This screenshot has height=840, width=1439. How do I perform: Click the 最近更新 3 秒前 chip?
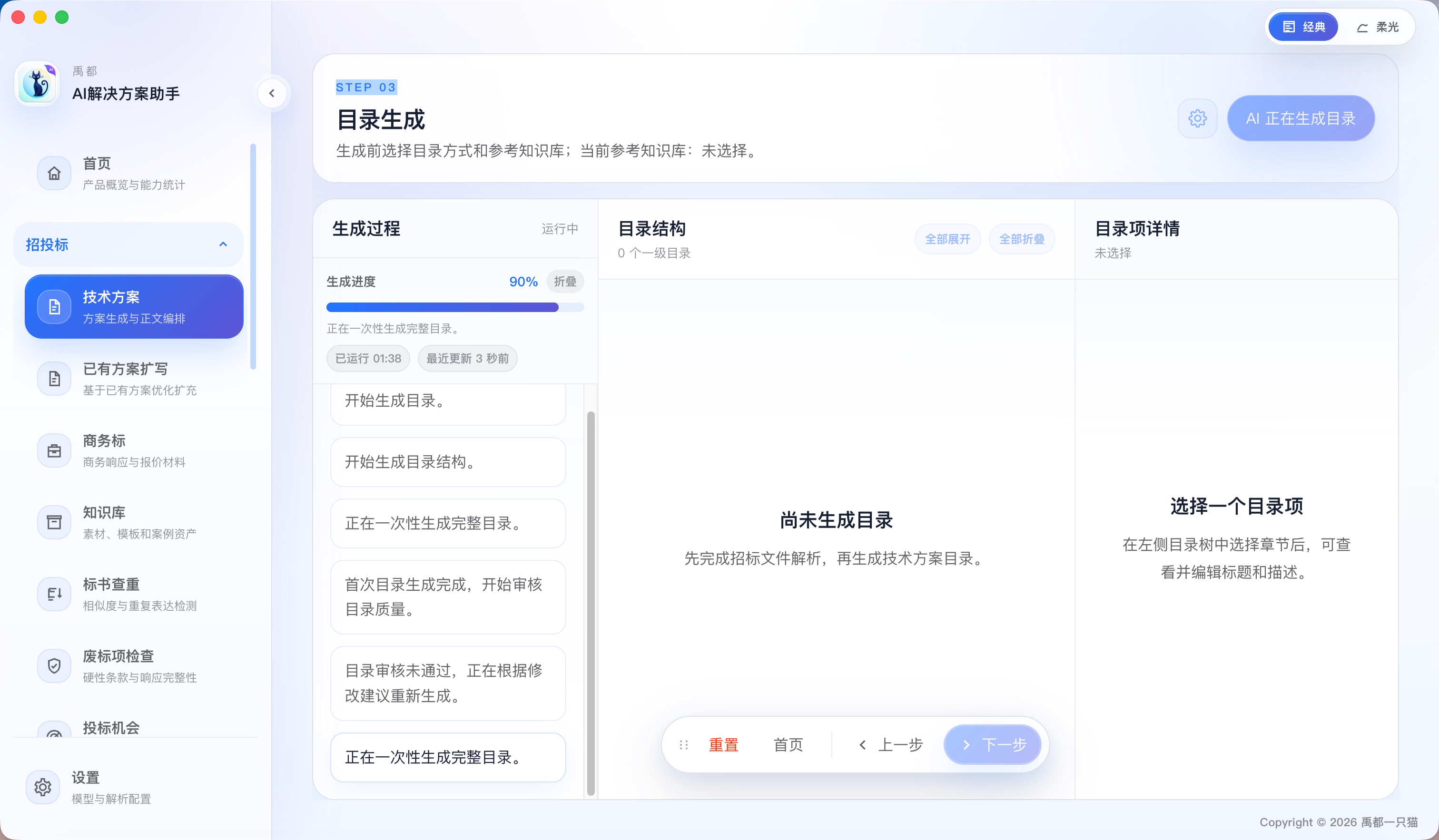pos(467,358)
